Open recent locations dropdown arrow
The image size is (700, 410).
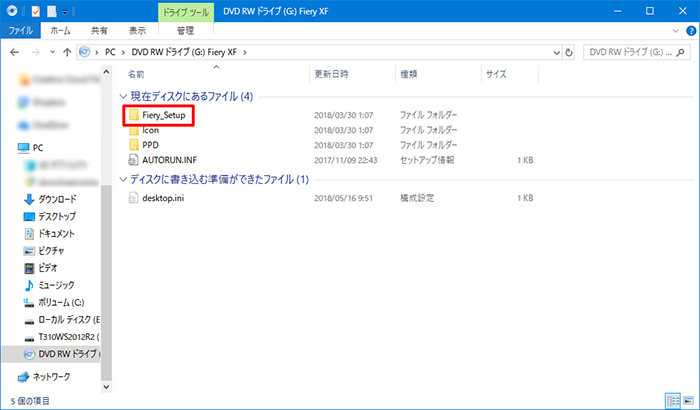pos(52,52)
